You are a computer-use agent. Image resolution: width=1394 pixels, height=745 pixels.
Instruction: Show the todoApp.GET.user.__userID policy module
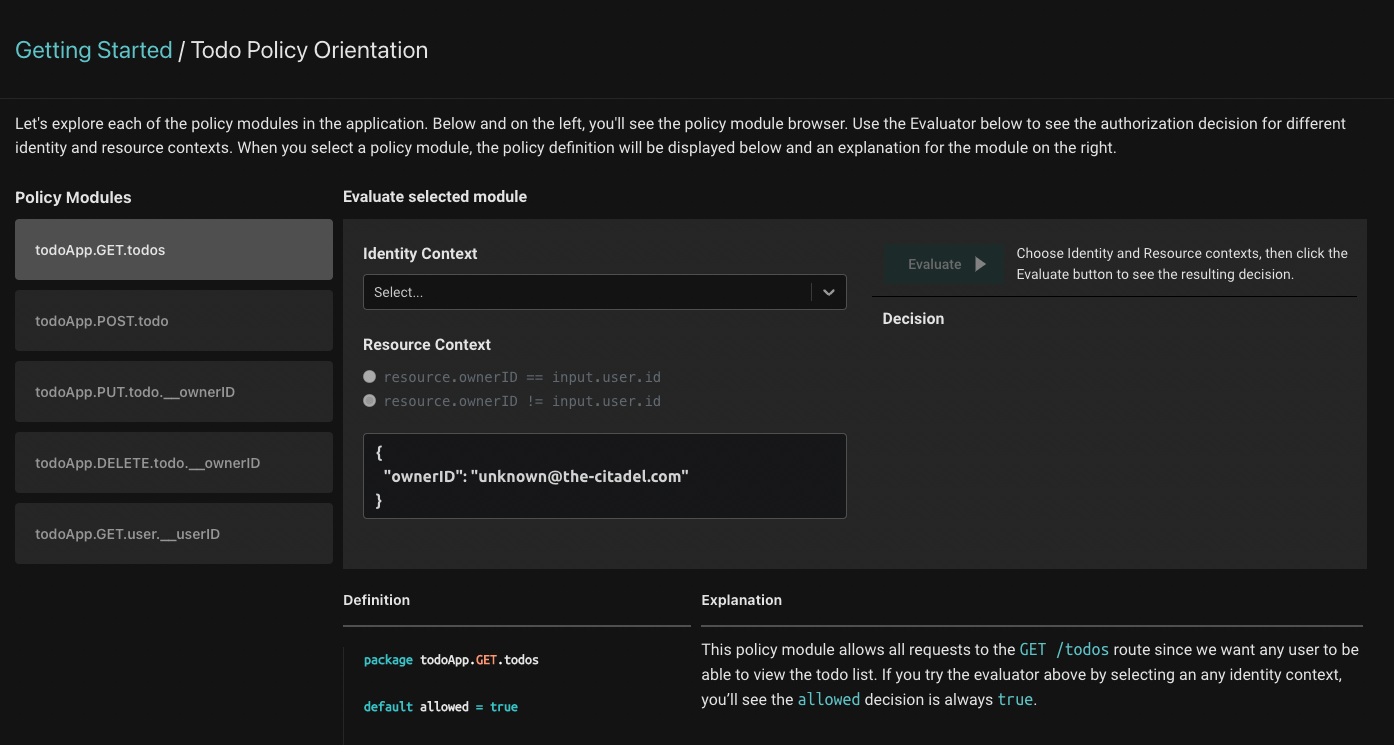174,534
